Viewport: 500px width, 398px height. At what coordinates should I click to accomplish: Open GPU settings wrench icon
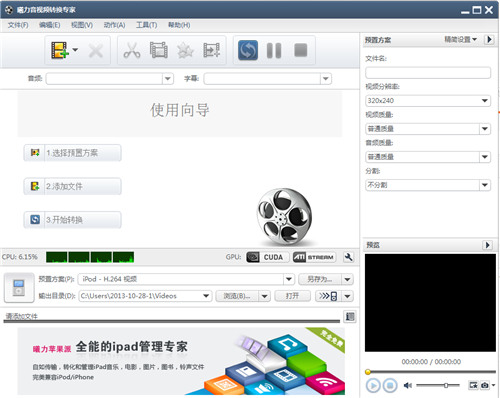coord(348,257)
